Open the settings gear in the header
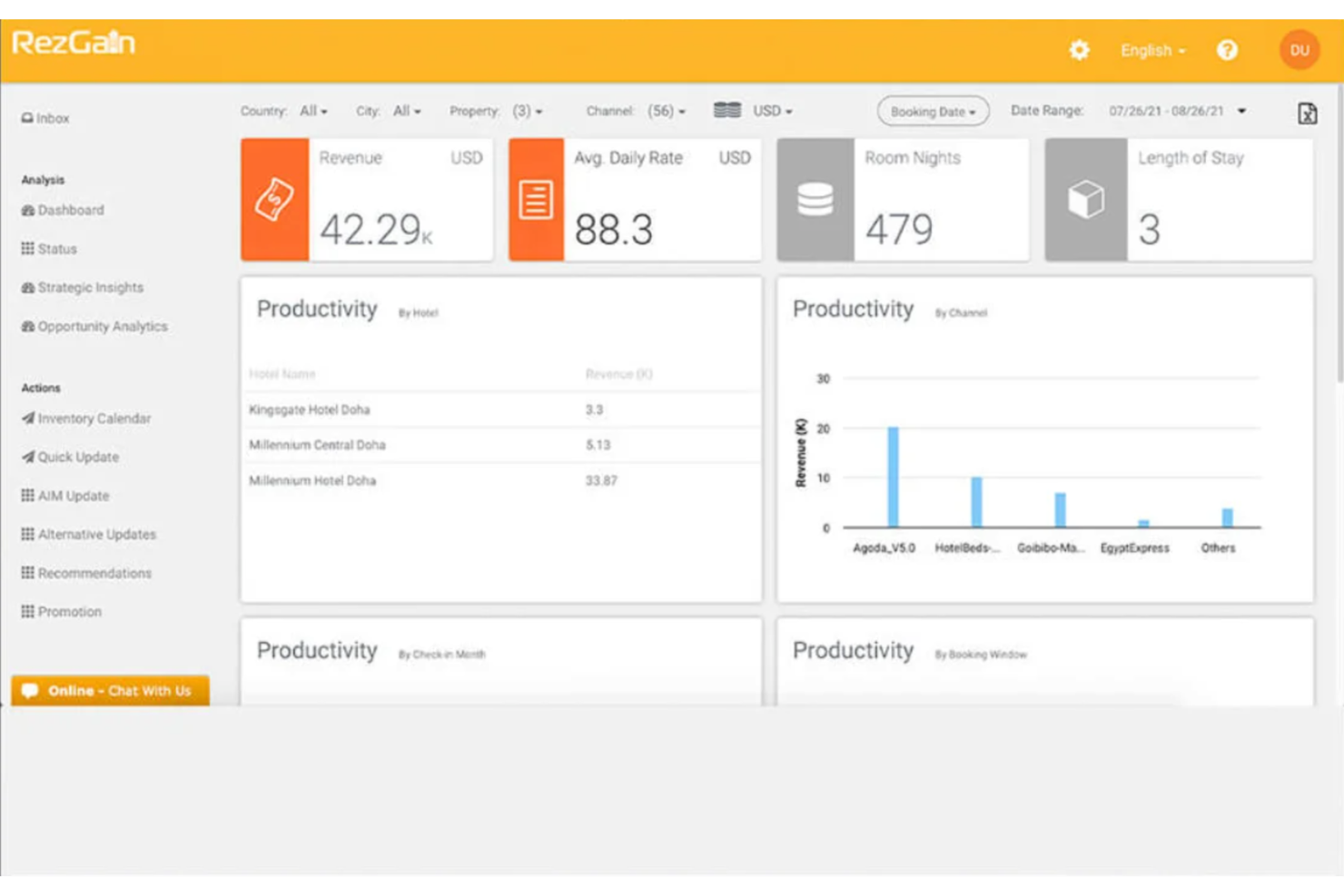This screenshot has height=896, width=1344. [x=1079, y=51]
